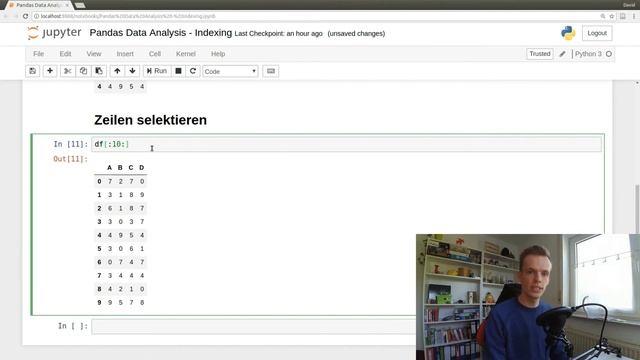
Task: Move selected cell up arrow
Action: (x=117, y=71)
